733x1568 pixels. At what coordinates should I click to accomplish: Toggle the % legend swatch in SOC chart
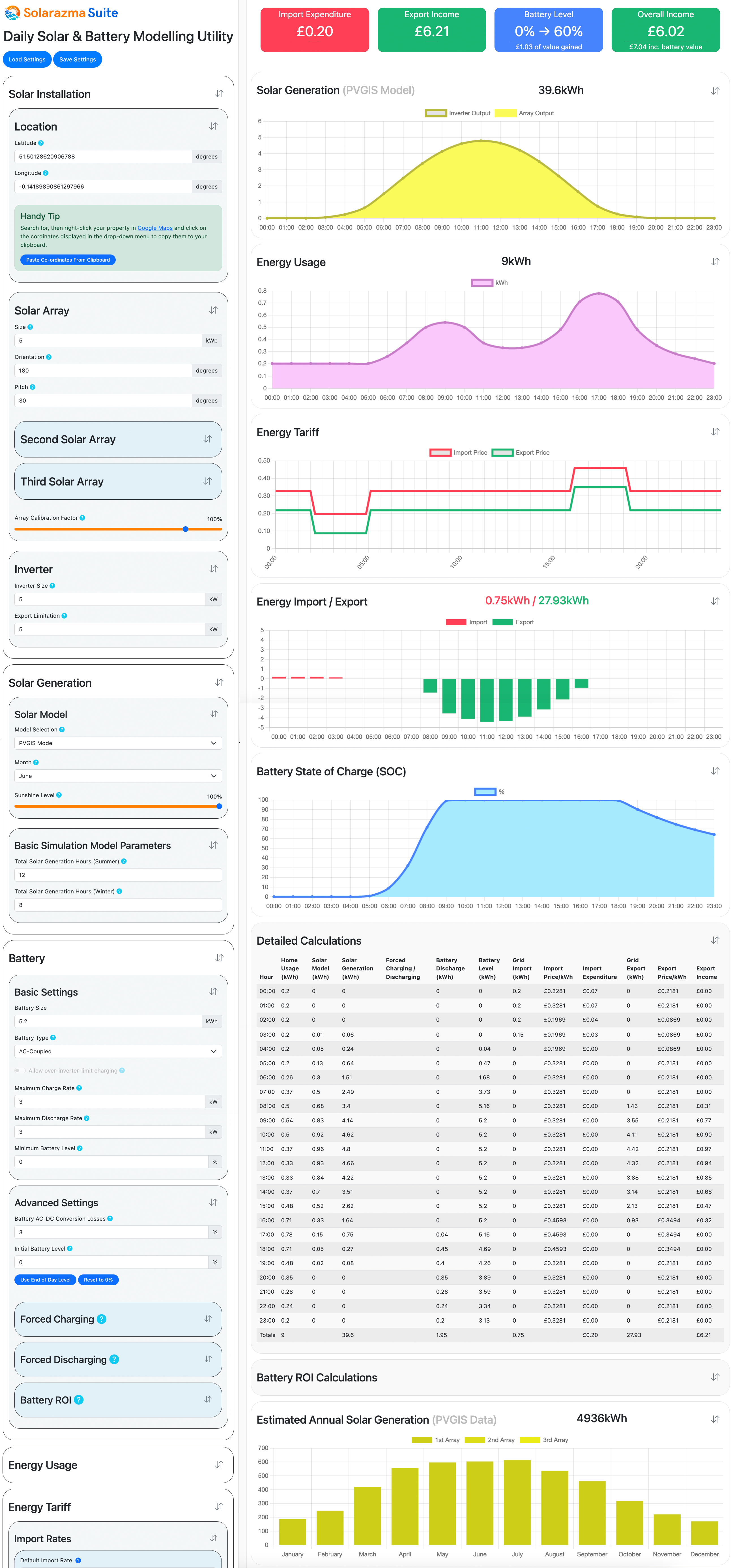[485, 791]
